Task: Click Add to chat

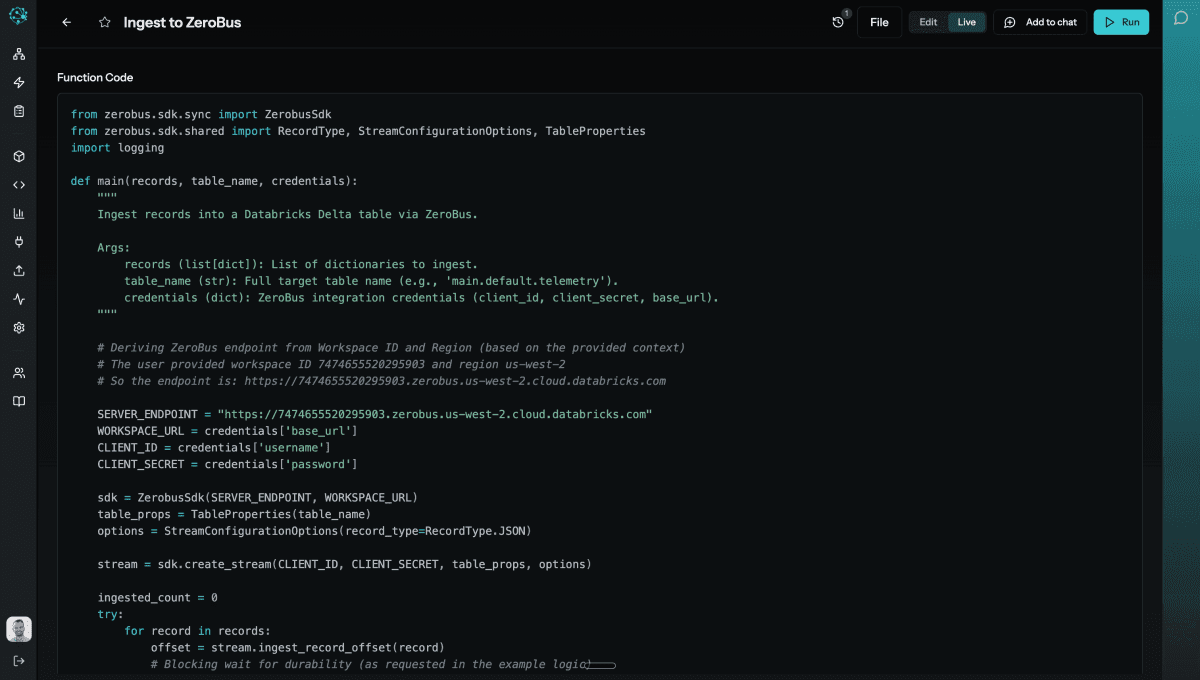Action: 1040,21
